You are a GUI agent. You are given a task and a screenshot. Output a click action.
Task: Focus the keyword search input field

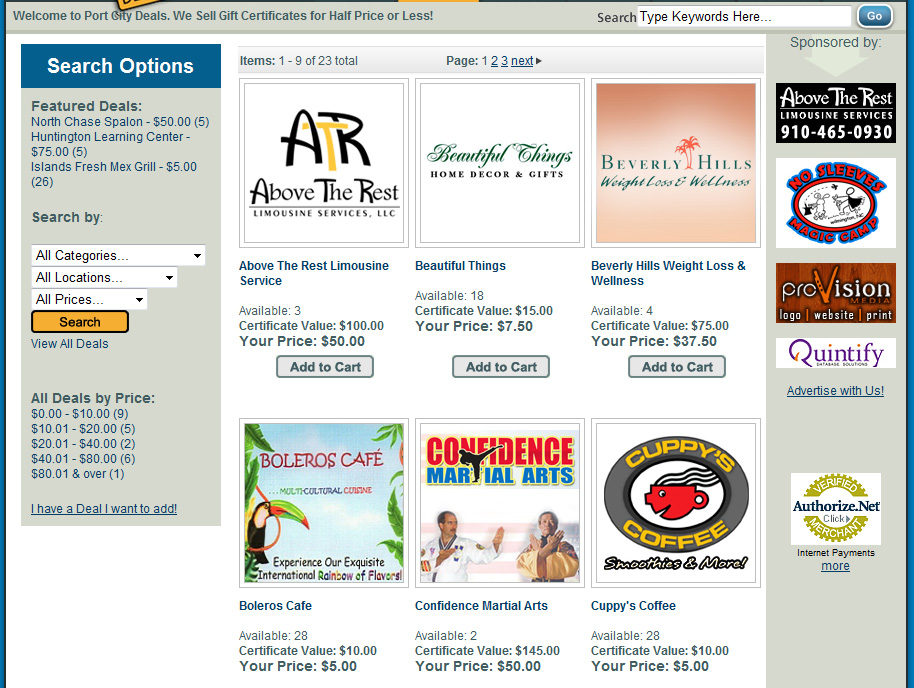click(x=744, y=16)
